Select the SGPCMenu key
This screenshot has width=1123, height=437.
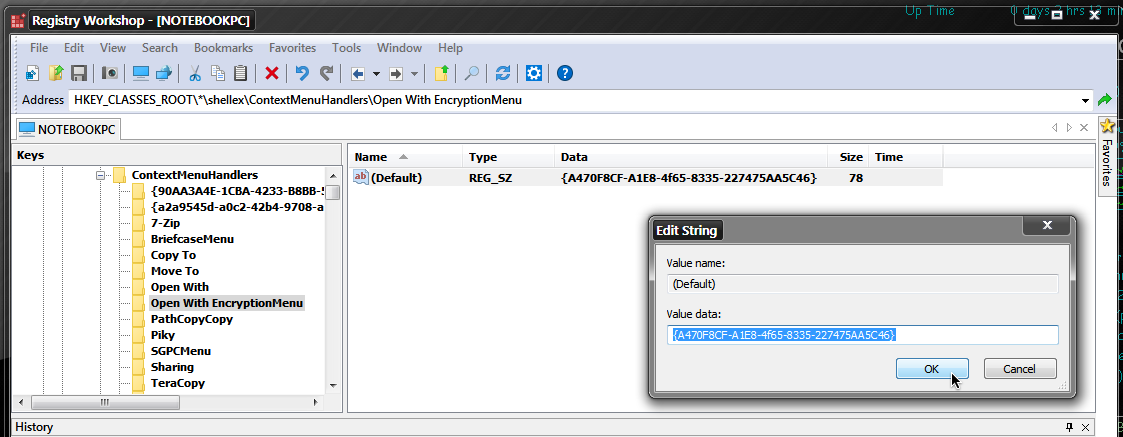click(x=180, y=351)
